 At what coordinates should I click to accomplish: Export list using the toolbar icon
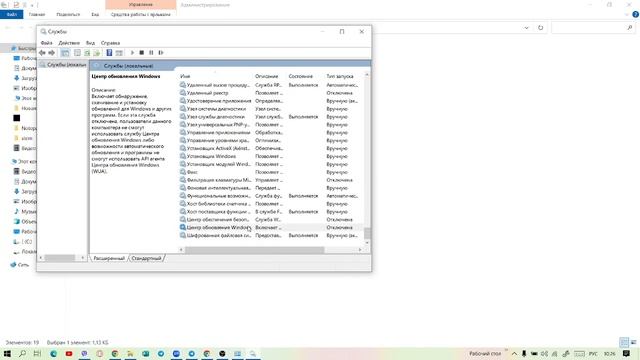coord(96,53)
